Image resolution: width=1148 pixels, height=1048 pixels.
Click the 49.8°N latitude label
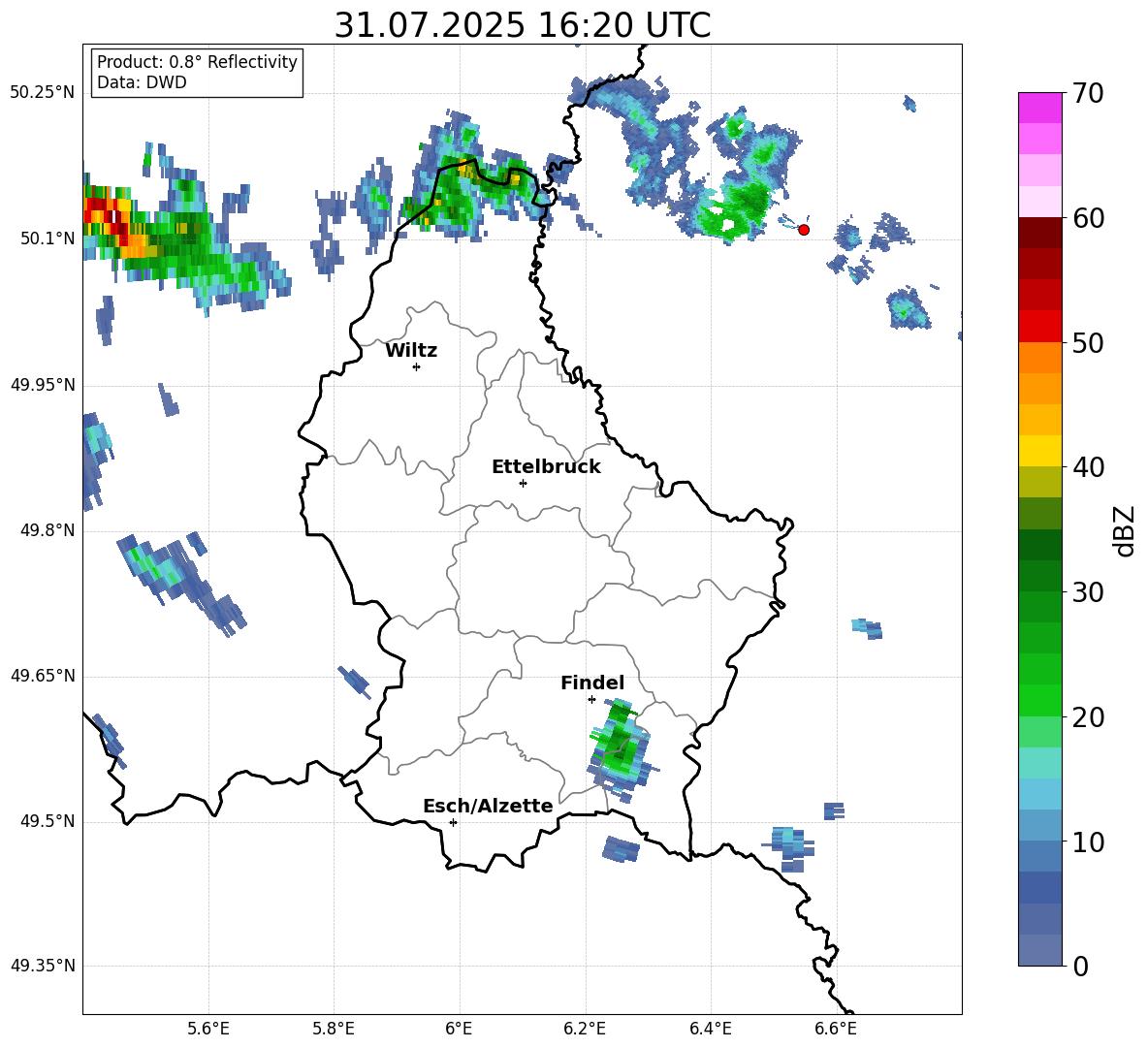(x=47, y=530)
